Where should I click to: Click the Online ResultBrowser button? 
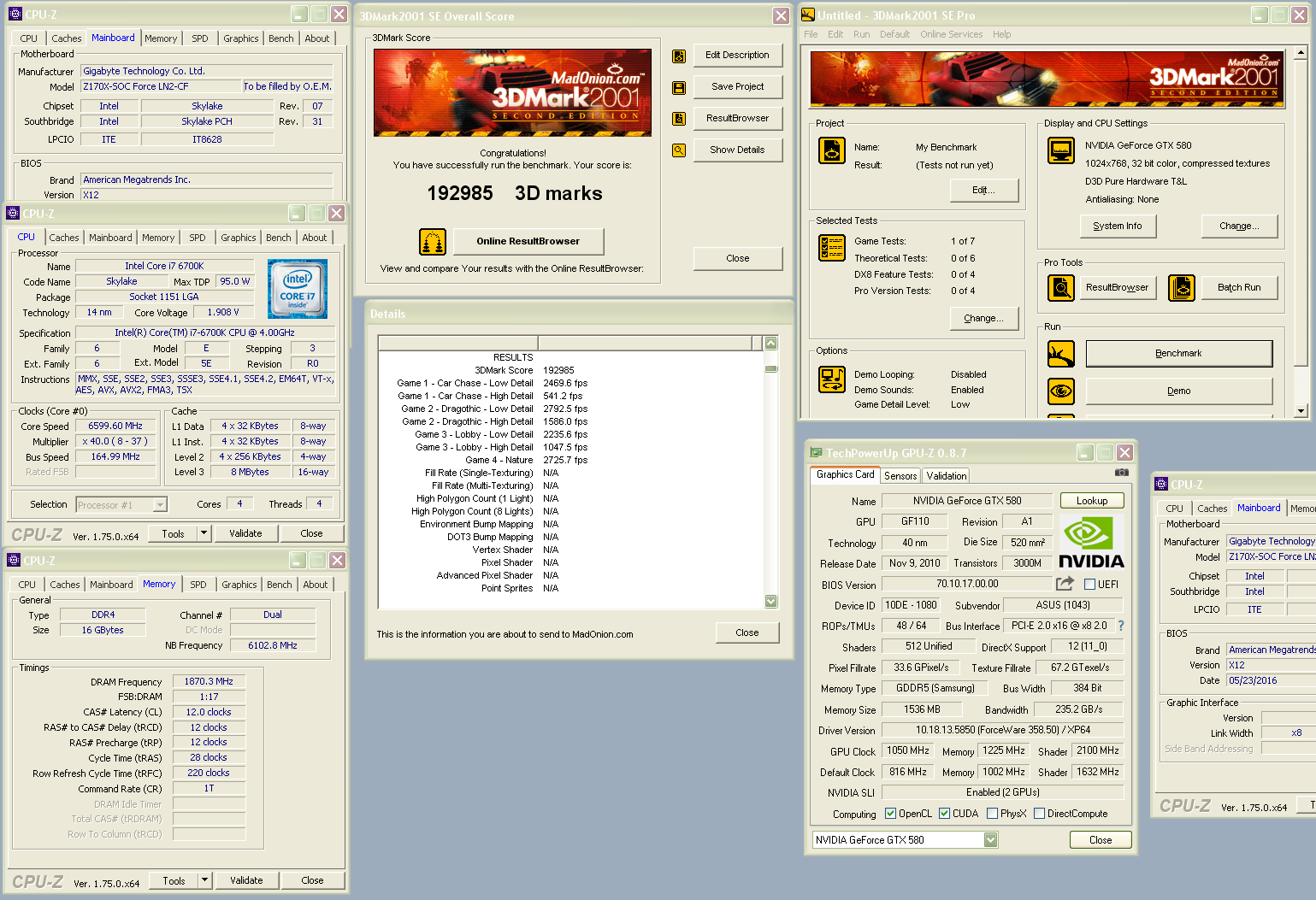pos(528,241)
